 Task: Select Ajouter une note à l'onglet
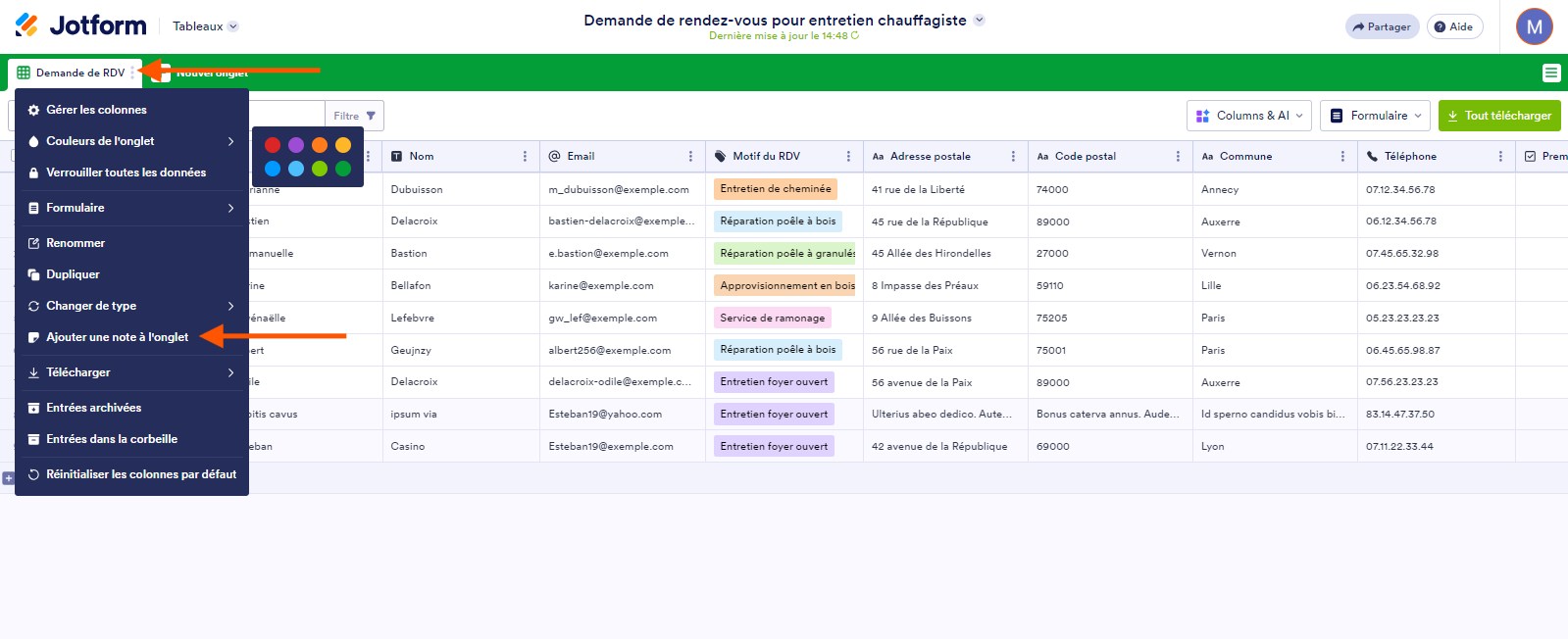point(131,337)
